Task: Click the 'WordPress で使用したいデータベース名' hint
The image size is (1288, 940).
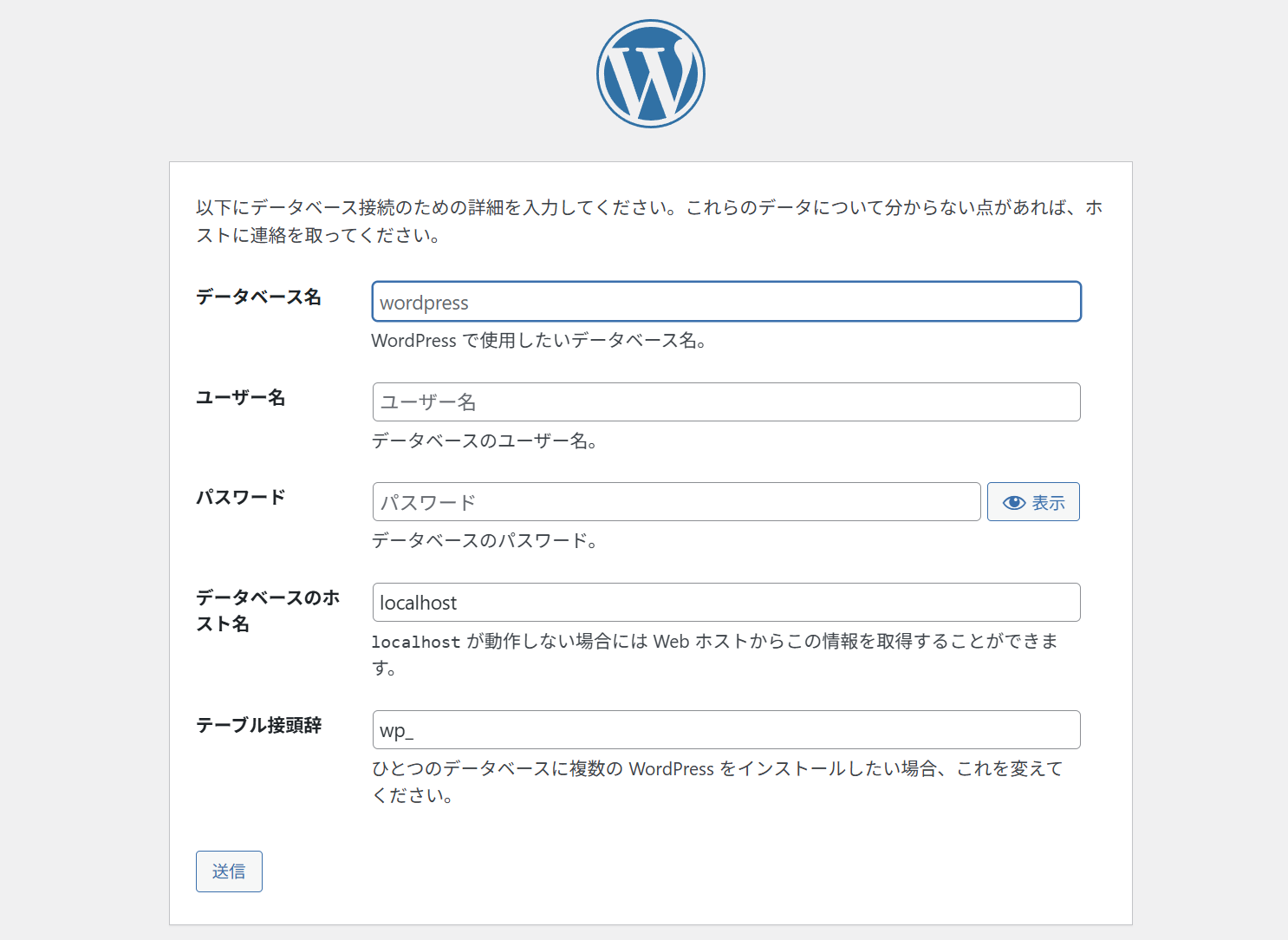Action: (538, 341)
